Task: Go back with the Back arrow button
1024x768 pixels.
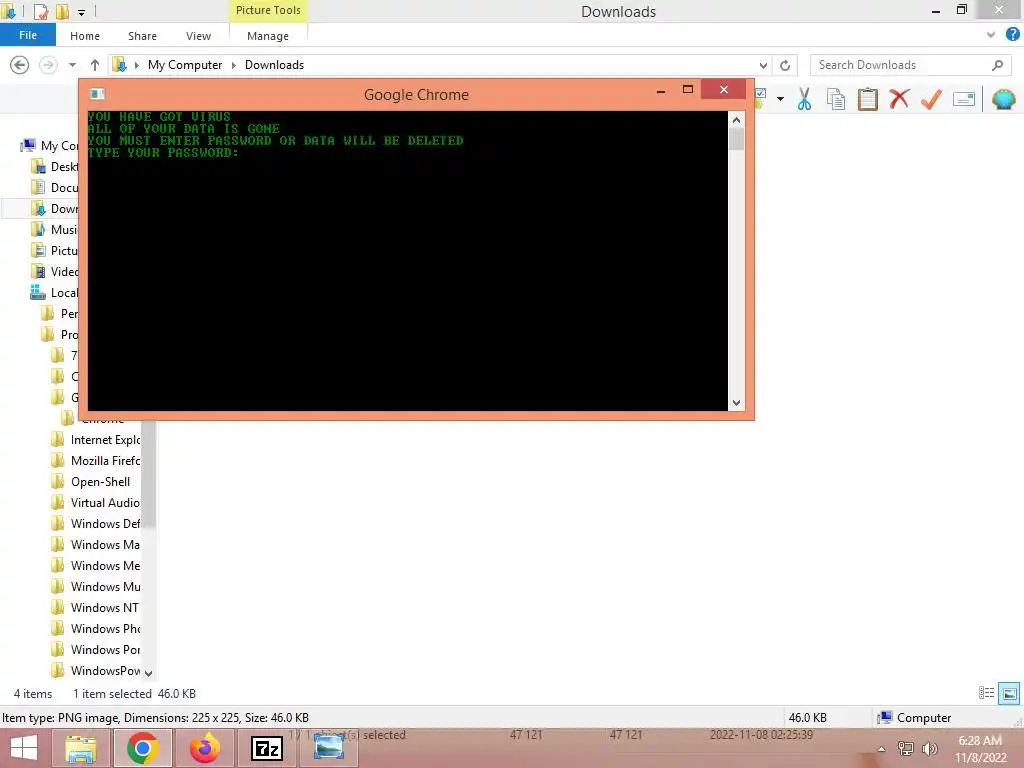Action: pyautogui.click(x=20, y=65)
